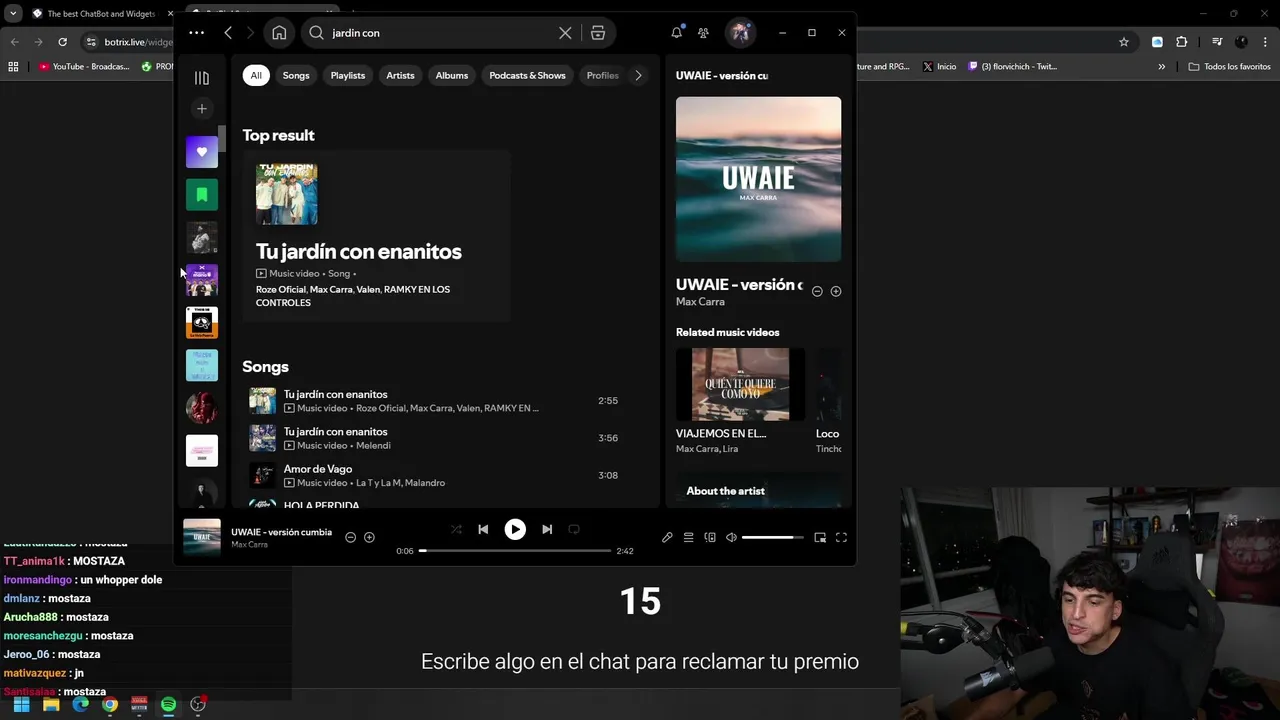Open the green bookmark Your Episodes tile

(x=201, y=195)
